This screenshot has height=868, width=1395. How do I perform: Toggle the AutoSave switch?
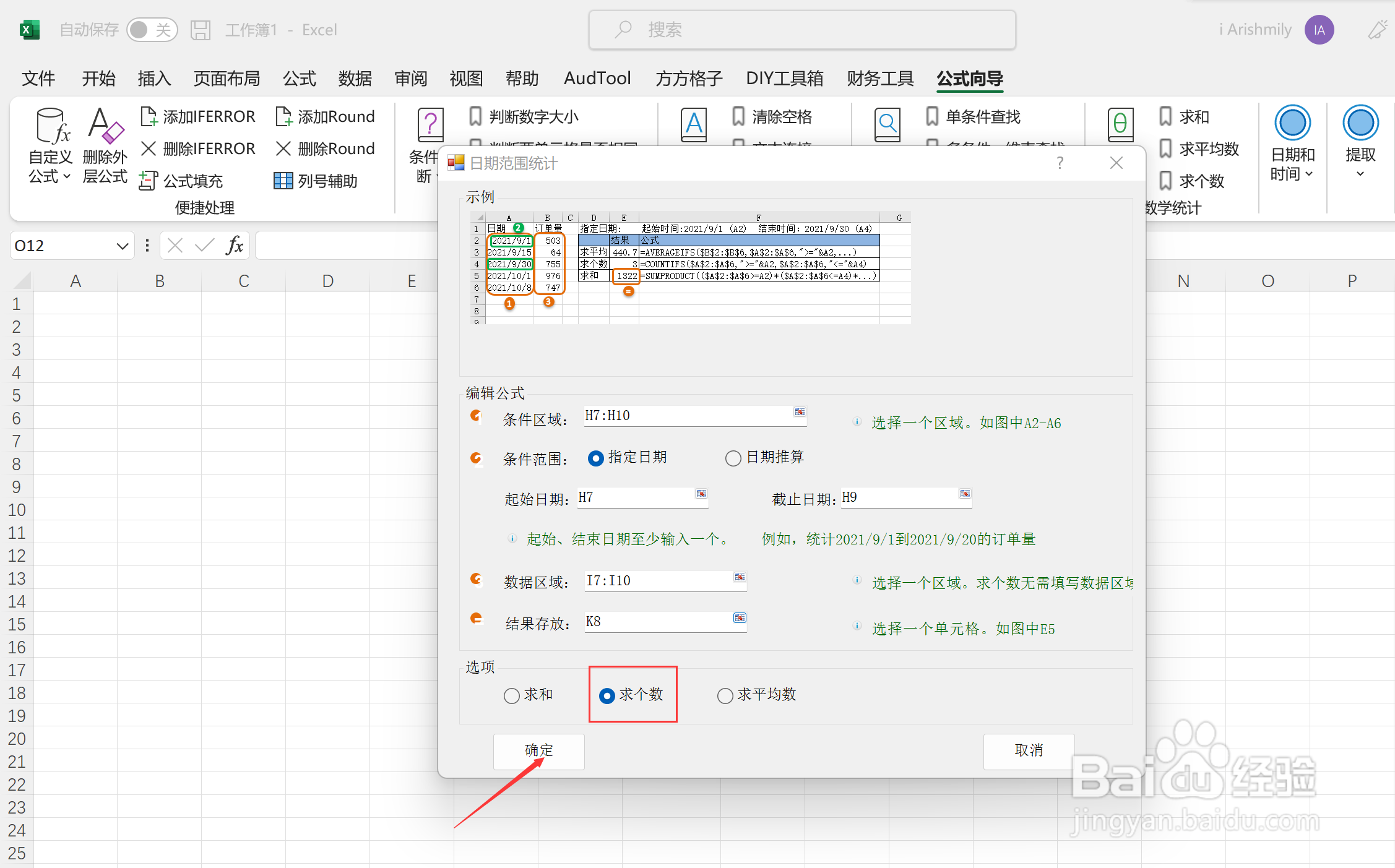(152, 30)
